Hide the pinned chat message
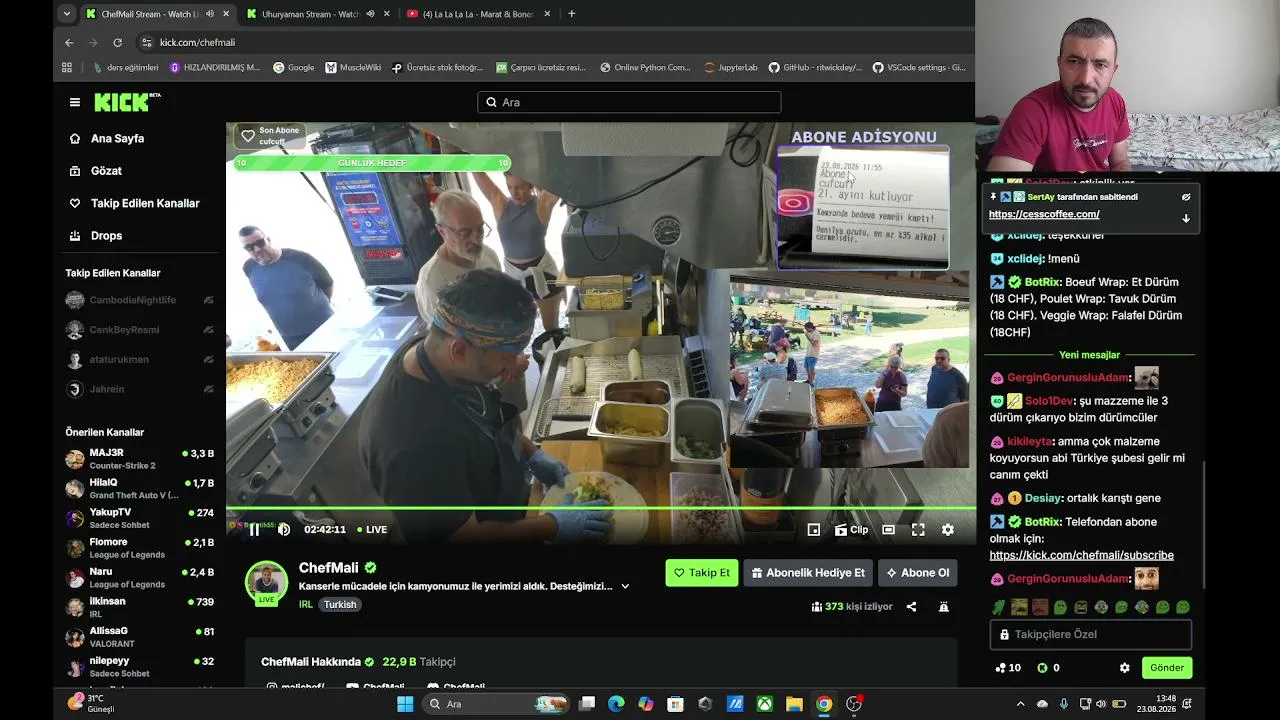1280x720 pixels. [x=1186, y=197]
